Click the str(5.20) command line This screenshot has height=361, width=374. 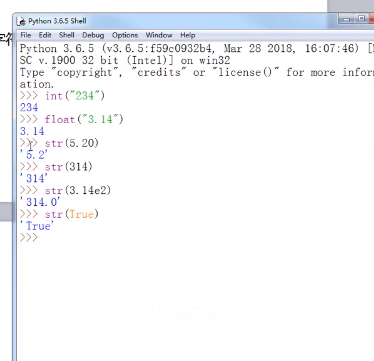59,143
